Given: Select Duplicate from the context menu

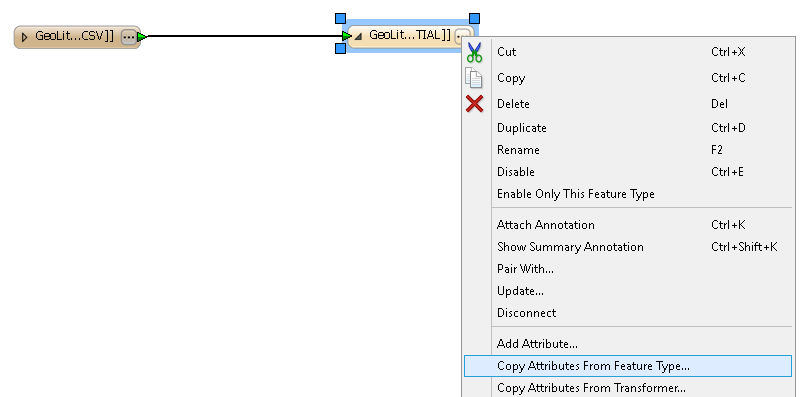Looking at the screenshot, I should click(x=521, y=128).
